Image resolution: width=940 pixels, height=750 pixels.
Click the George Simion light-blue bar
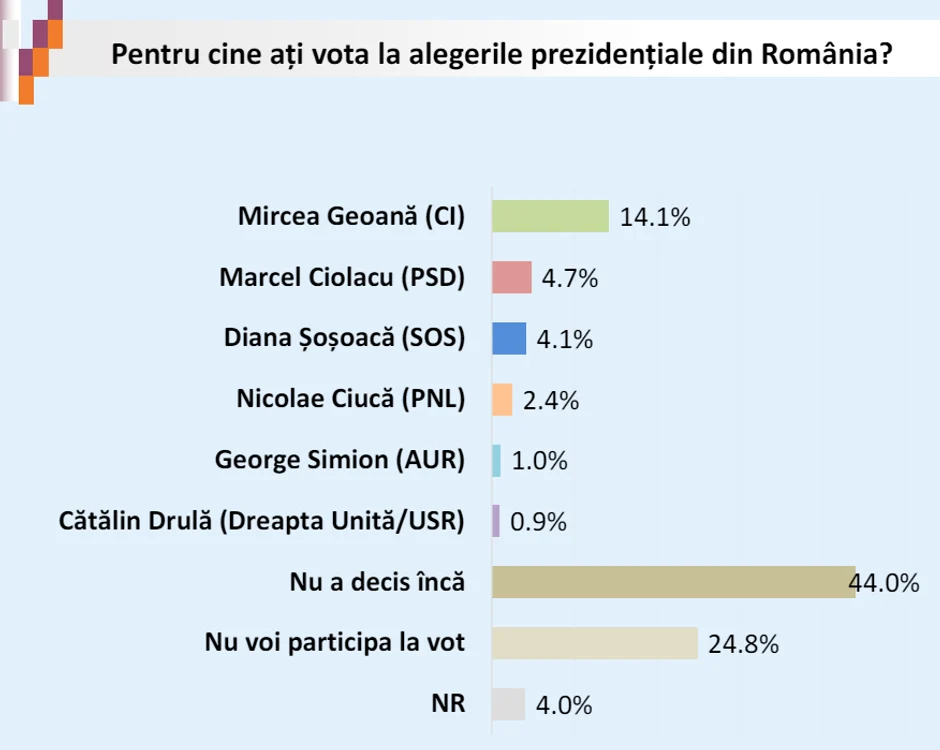[x=496, y=460]
